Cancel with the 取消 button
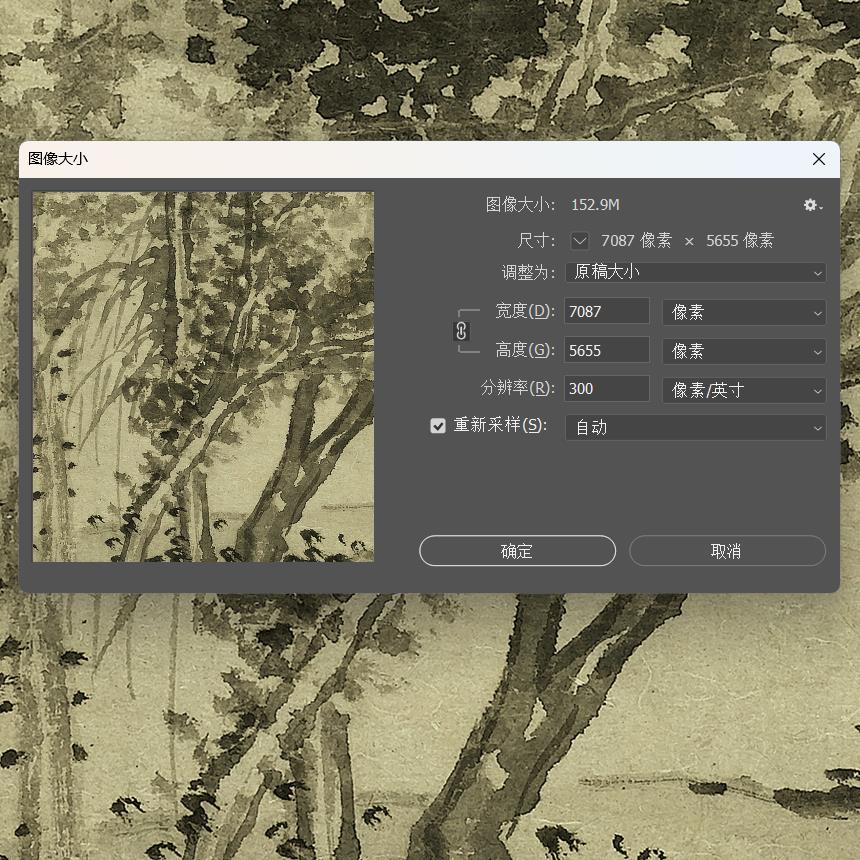 point(727,551)
